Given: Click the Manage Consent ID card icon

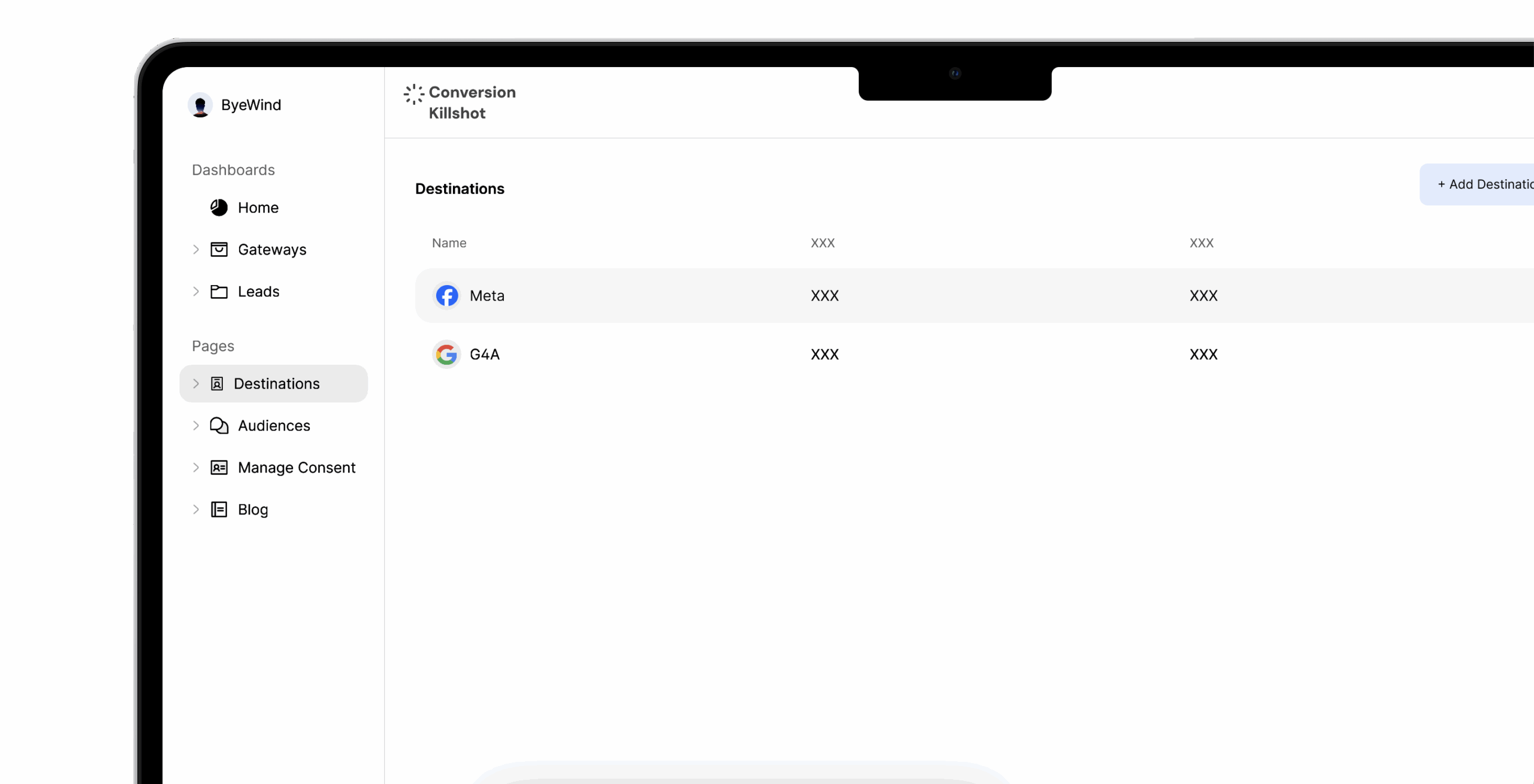Looking at the screenshot, I should (219, 468).
